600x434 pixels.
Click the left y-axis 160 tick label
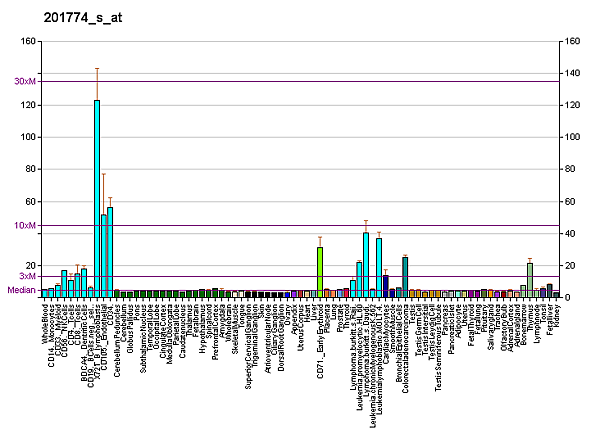tap(29, 41)
